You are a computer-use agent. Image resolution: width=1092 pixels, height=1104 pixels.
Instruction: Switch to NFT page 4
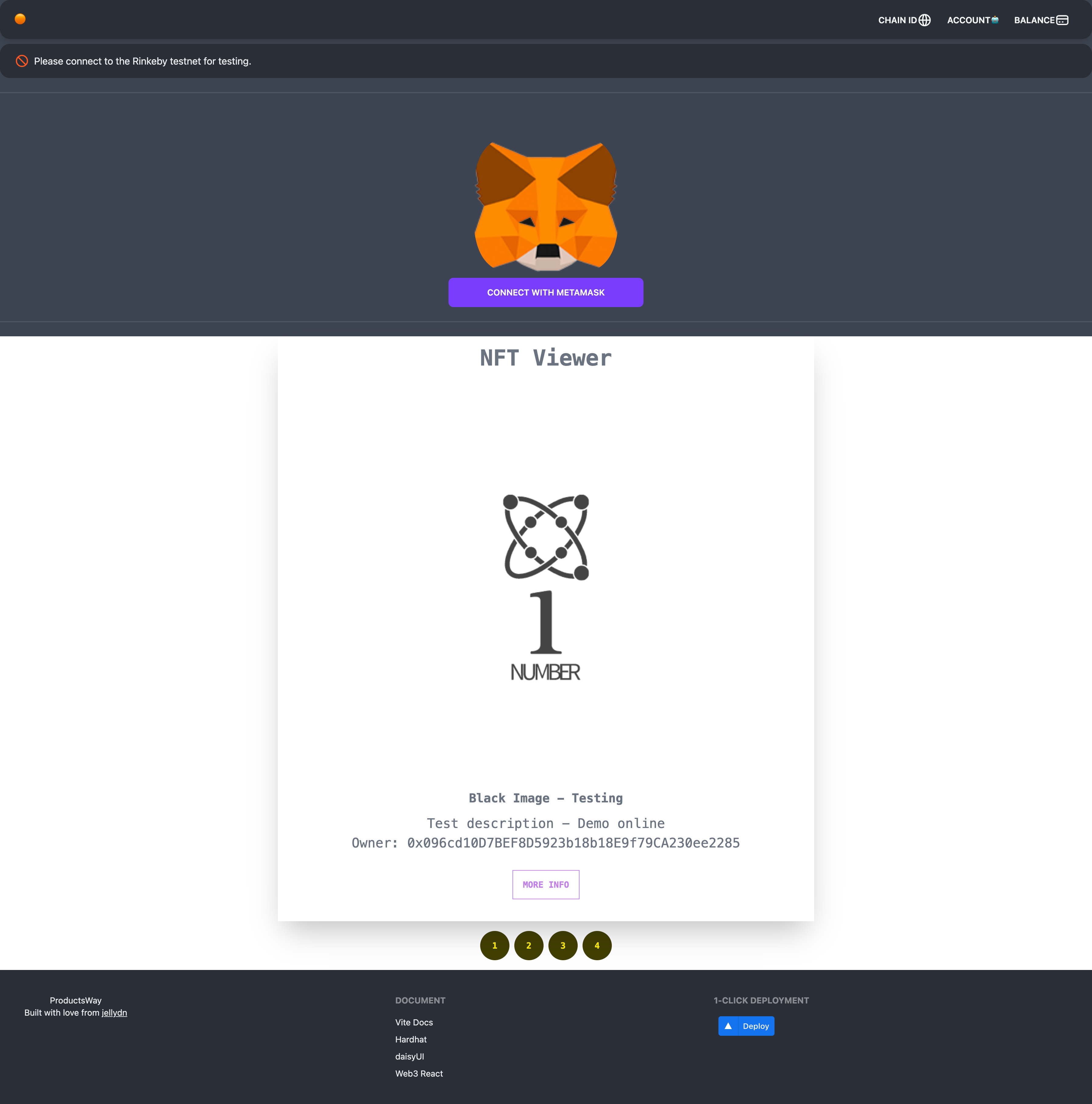pos(597,946)
